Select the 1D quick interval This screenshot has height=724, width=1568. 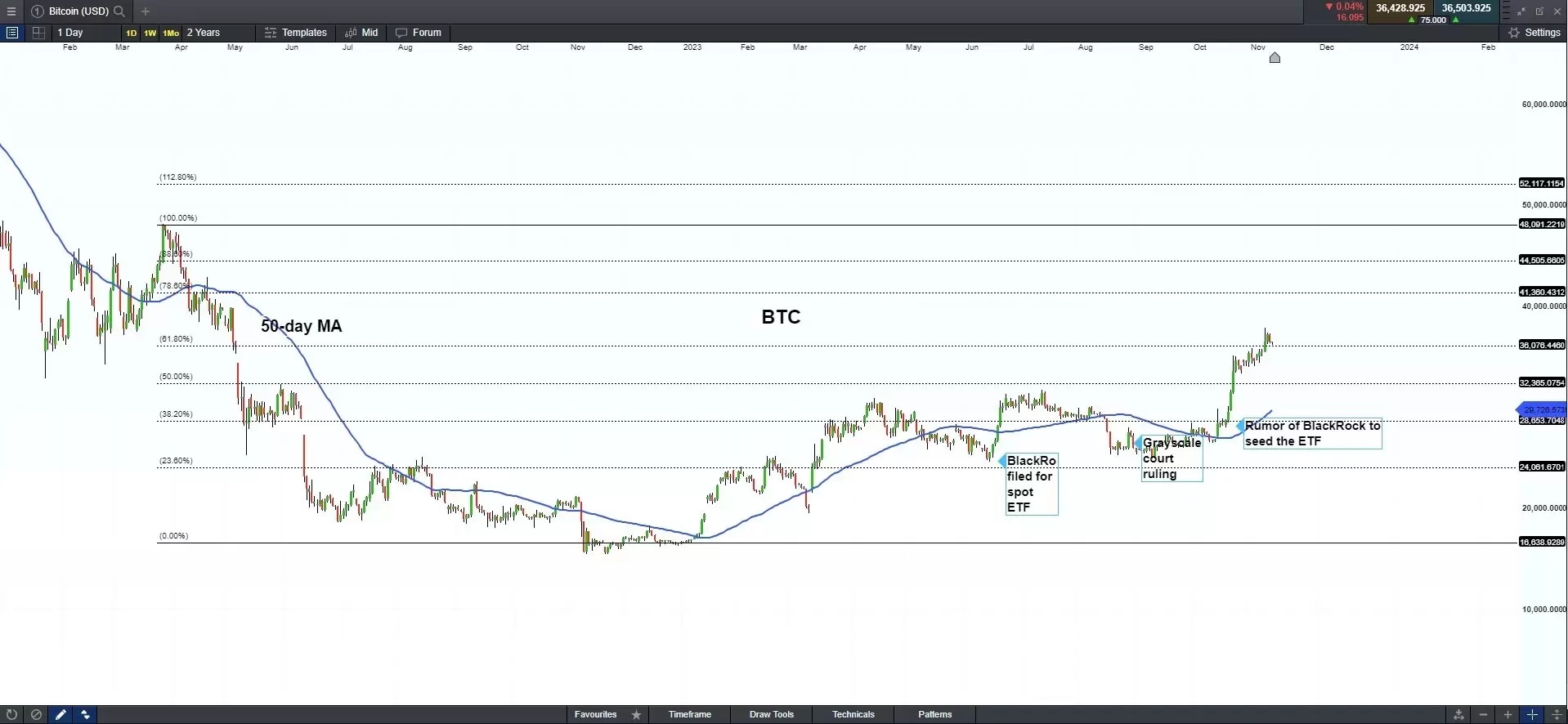click(131, 34)
